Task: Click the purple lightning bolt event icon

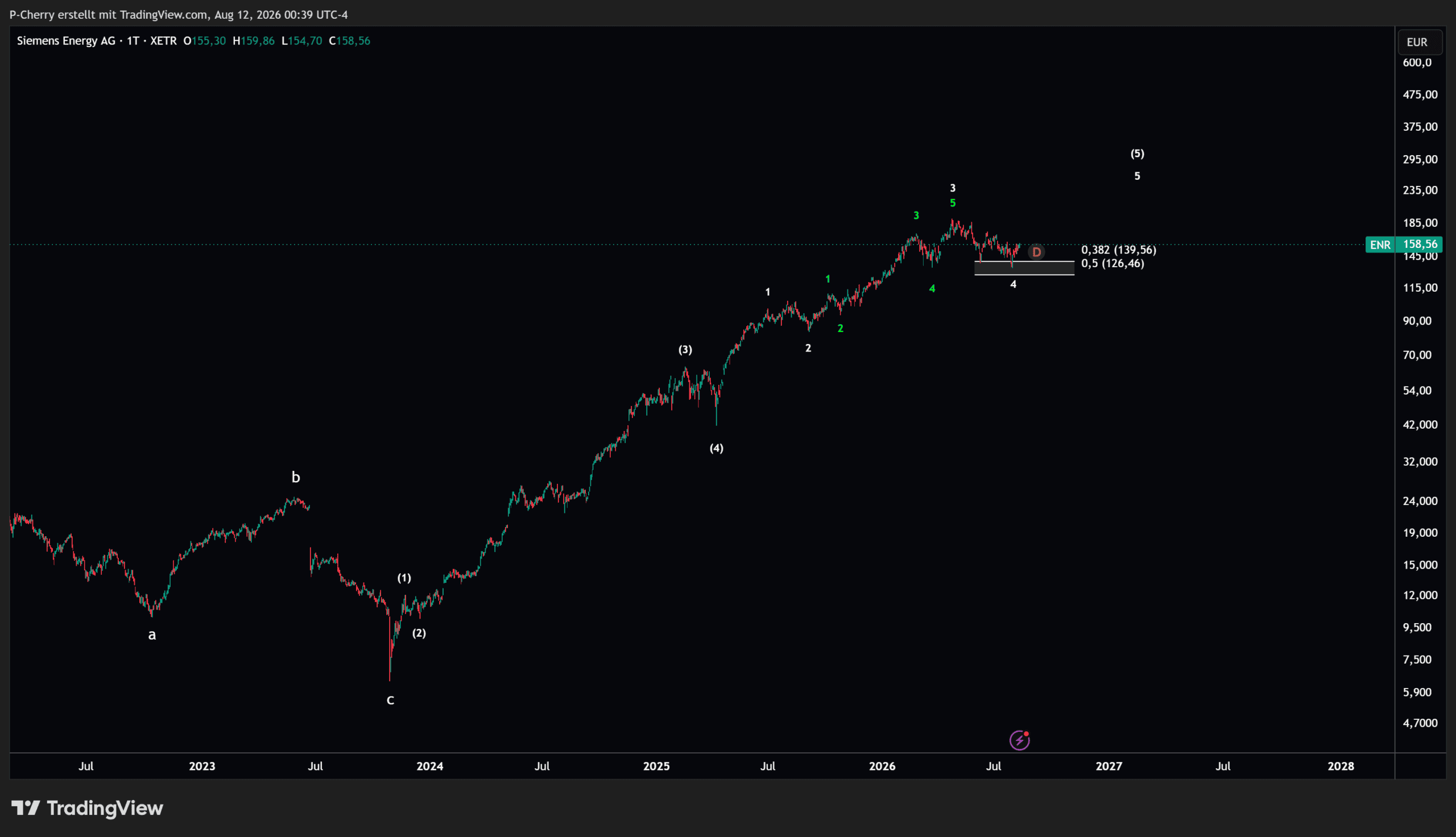Action: tap(1020, 740)
